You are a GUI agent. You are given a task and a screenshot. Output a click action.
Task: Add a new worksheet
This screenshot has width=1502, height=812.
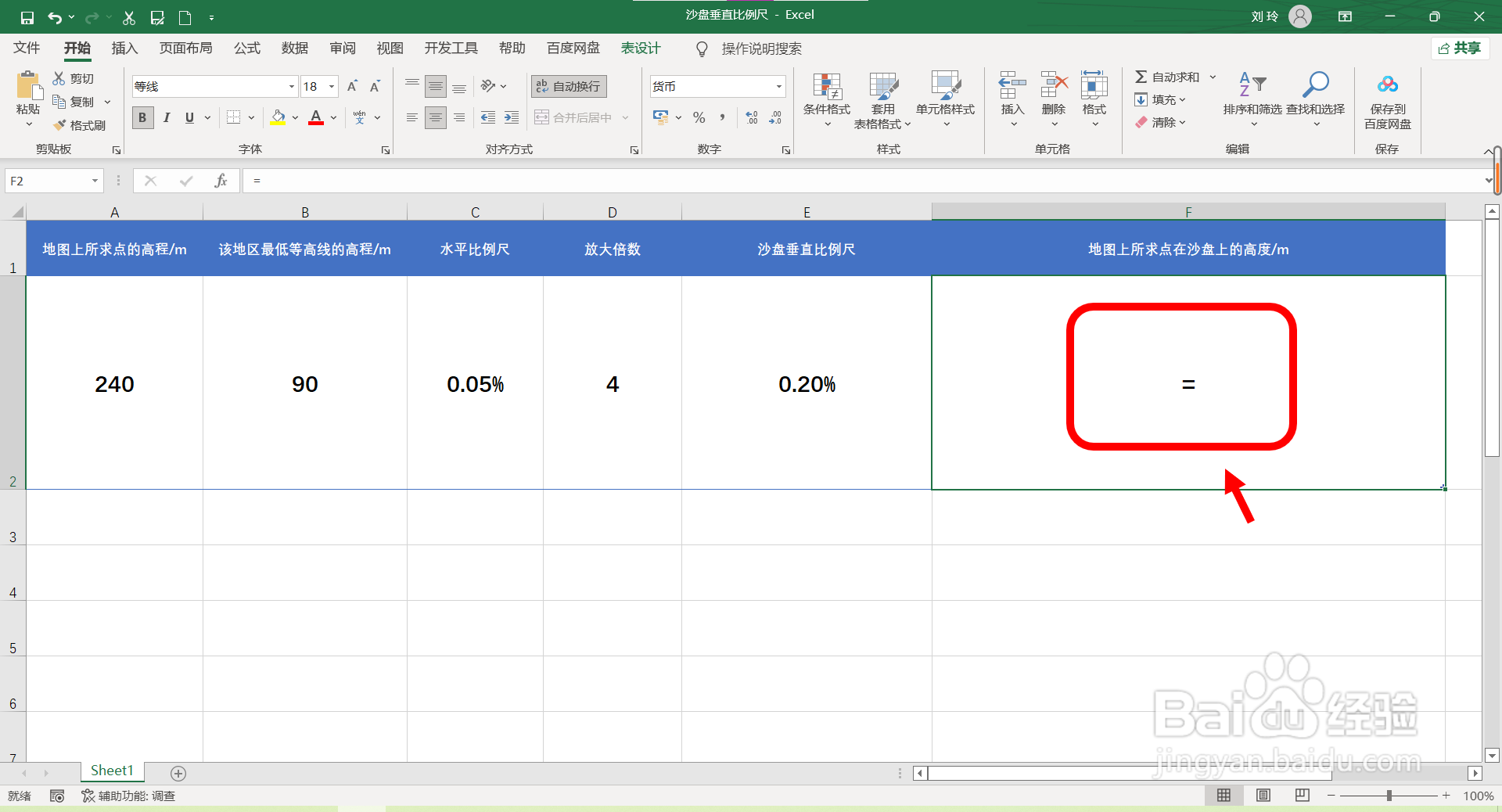pyautogui.click(x=178, y=773)
